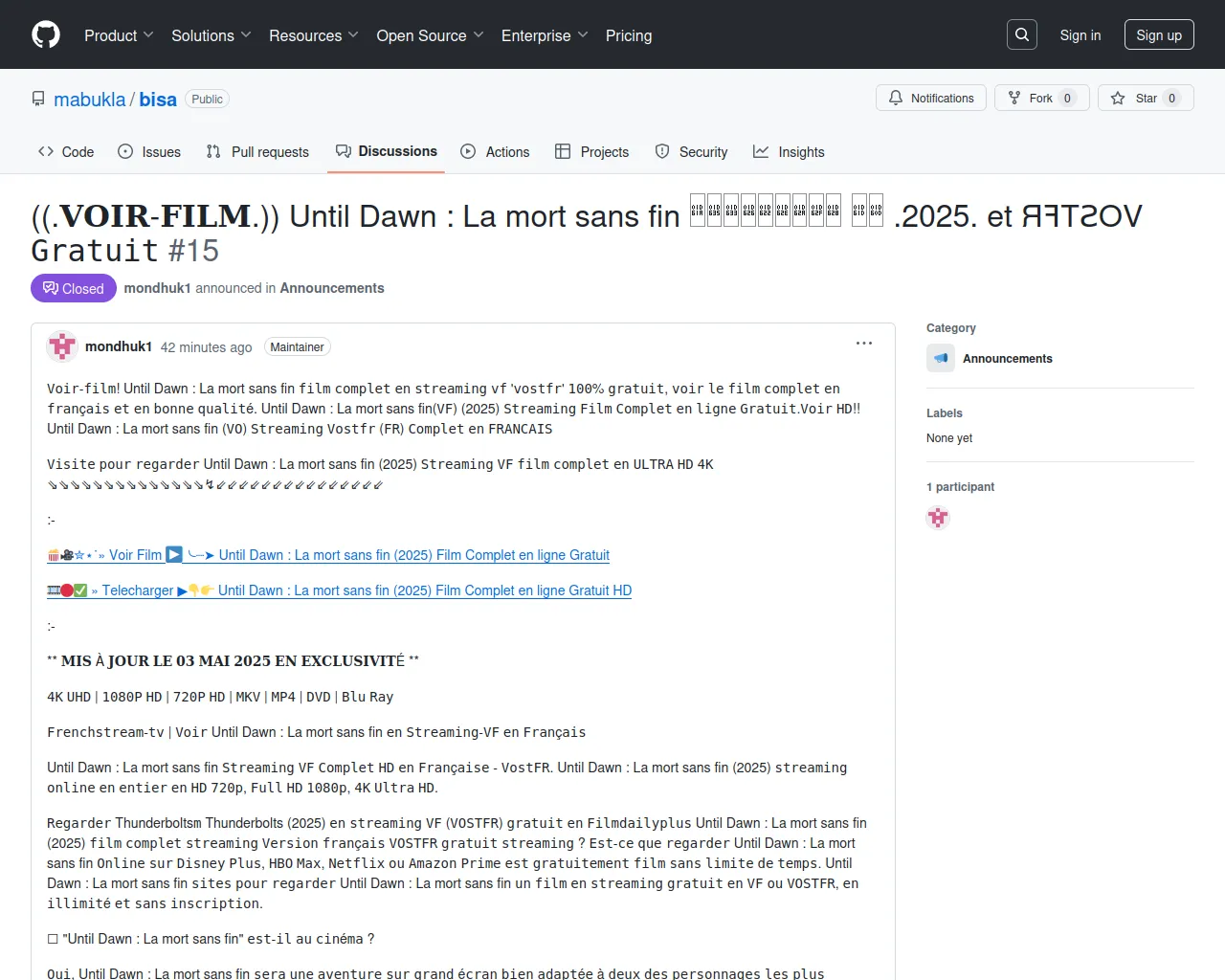Image resolution: width=1225 pixels, height=980 pixels.
Task: Open the Voir Film link
Action: (x=328, y=555)
